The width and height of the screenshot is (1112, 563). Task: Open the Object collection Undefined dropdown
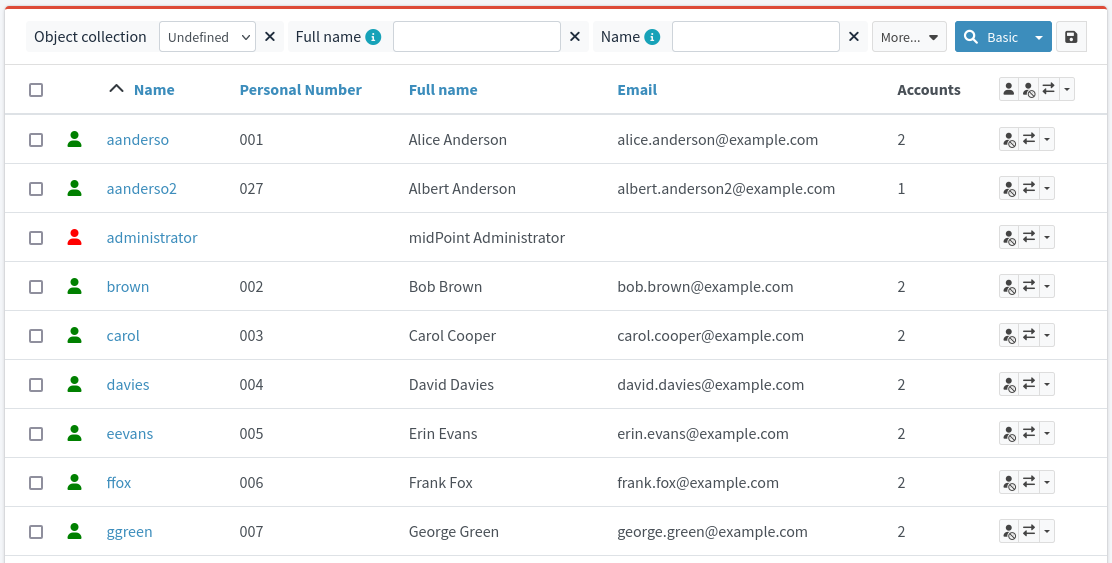coord(207,37)
